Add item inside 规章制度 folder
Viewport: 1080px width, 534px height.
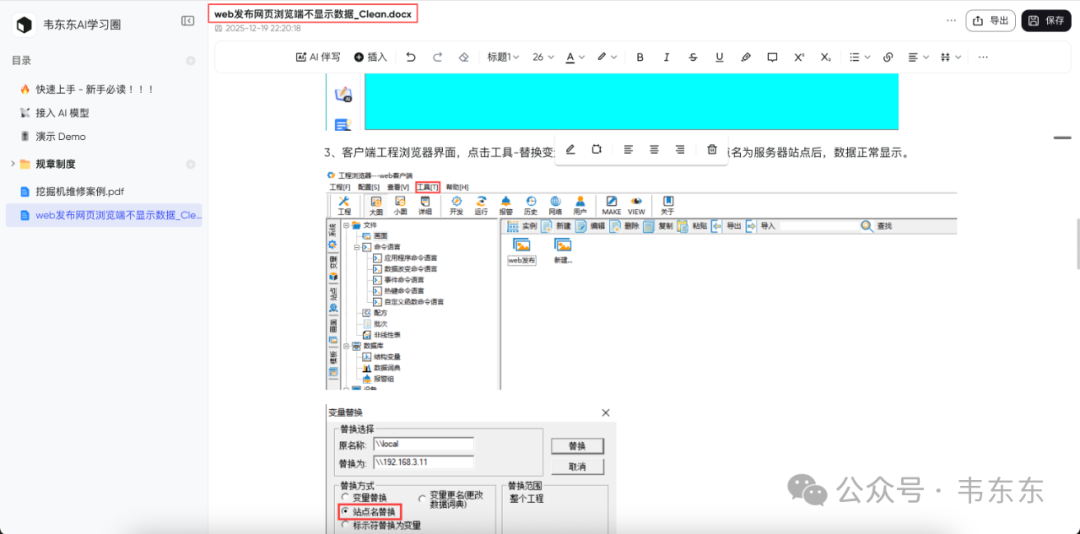(191, 164)
